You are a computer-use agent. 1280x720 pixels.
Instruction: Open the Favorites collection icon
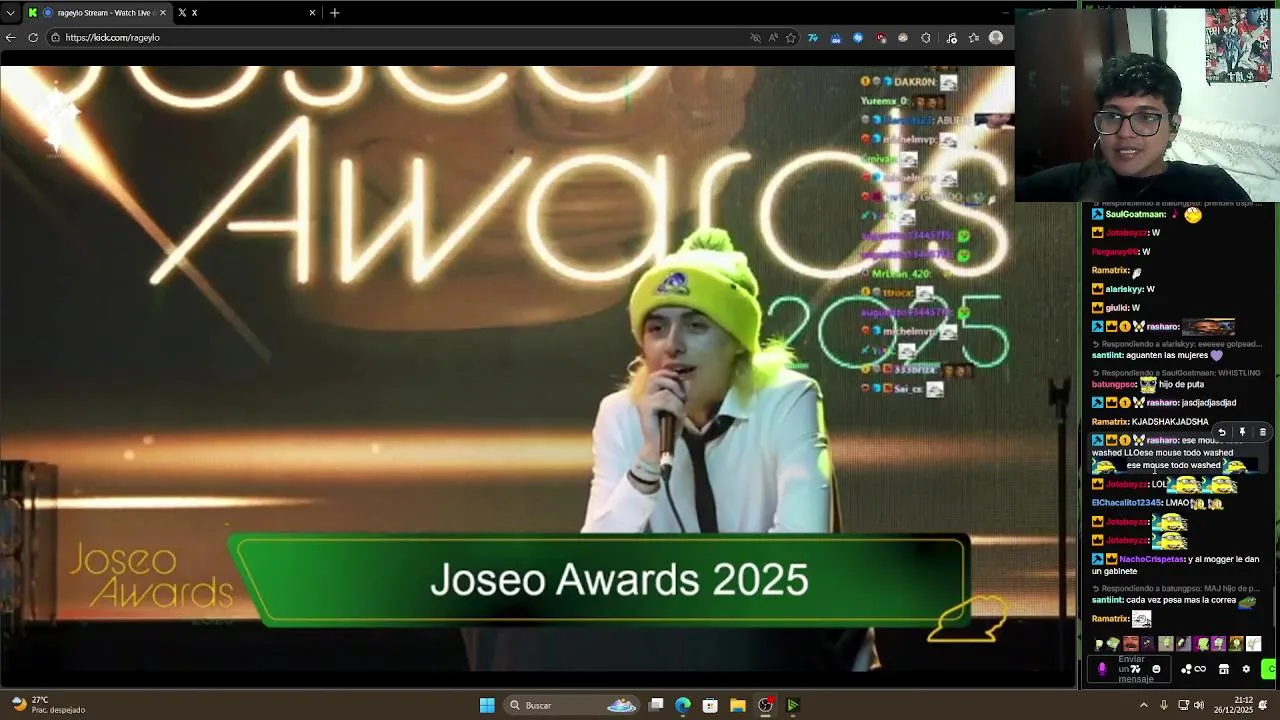(x=973, y=38)
